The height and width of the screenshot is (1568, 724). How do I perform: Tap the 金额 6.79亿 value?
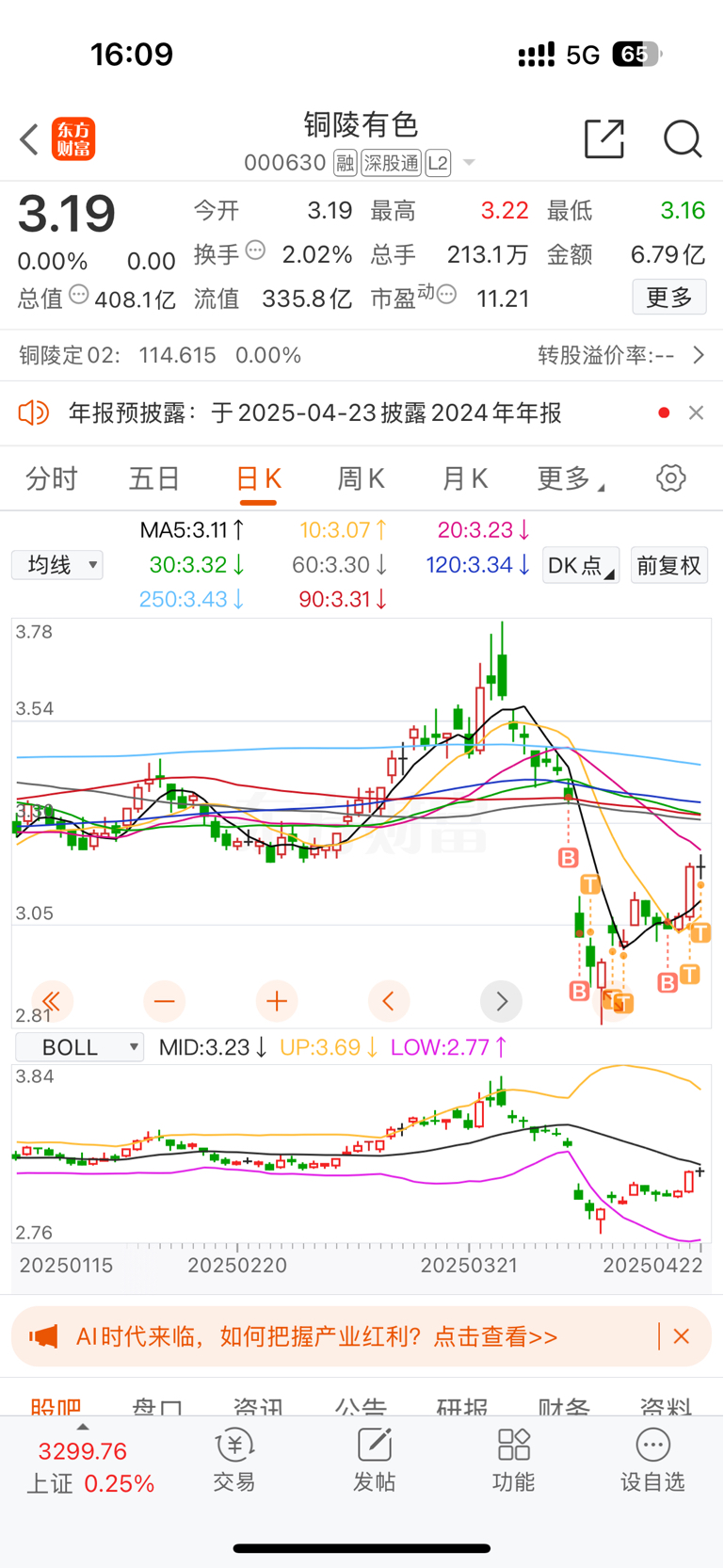pos(668,254)
